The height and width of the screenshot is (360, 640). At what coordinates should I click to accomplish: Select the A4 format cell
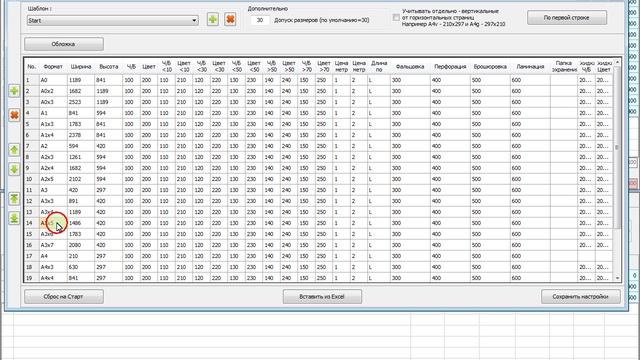[53, 256]
